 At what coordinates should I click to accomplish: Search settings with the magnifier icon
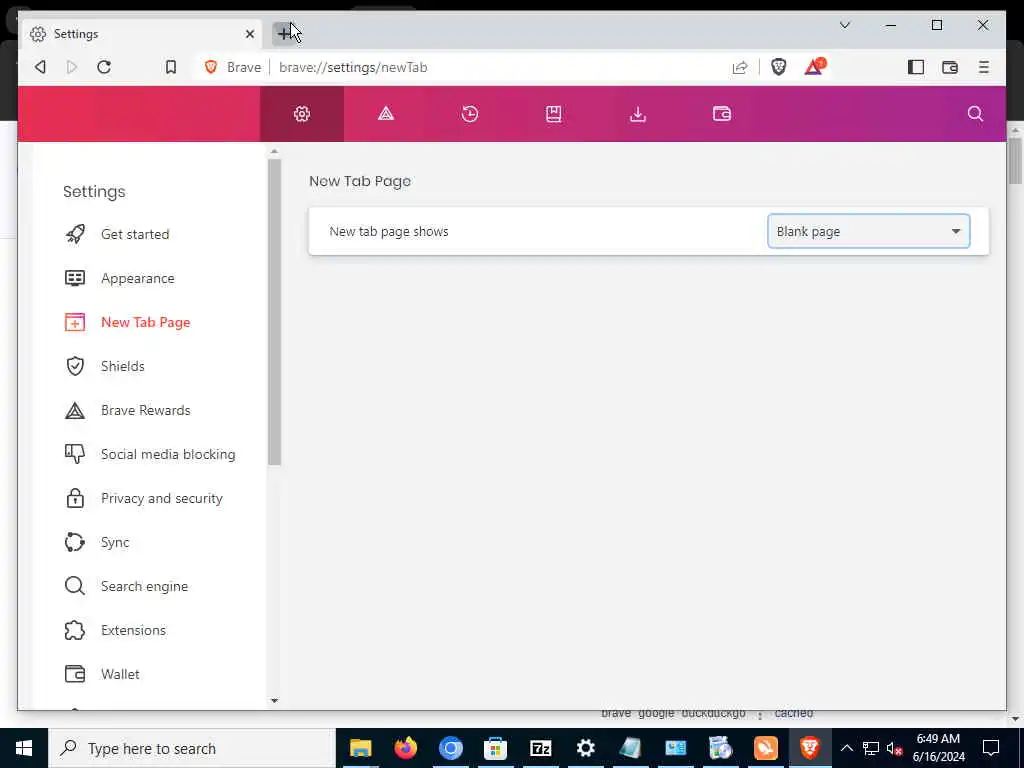click(975, 114)
